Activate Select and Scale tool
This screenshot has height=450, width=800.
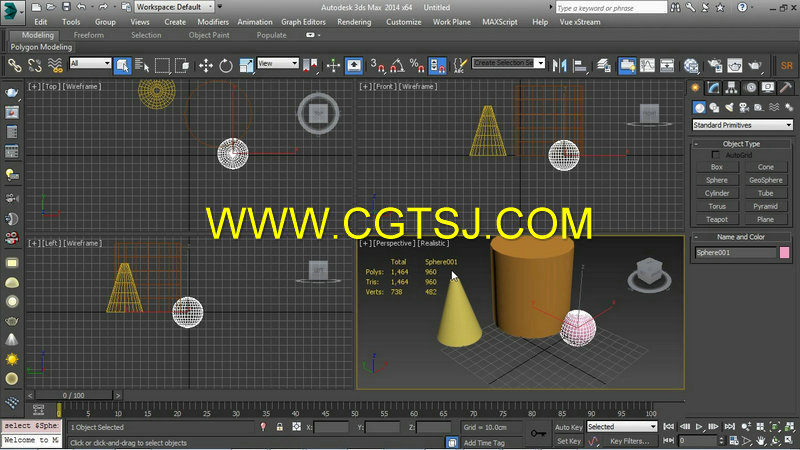click(246, 65)
